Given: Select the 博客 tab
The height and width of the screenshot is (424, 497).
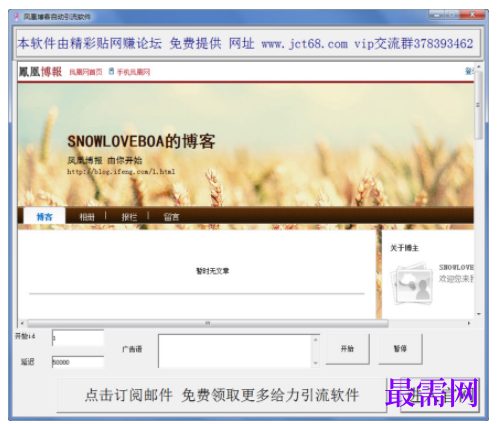Looking at the screenshot, I should point(44,217).
